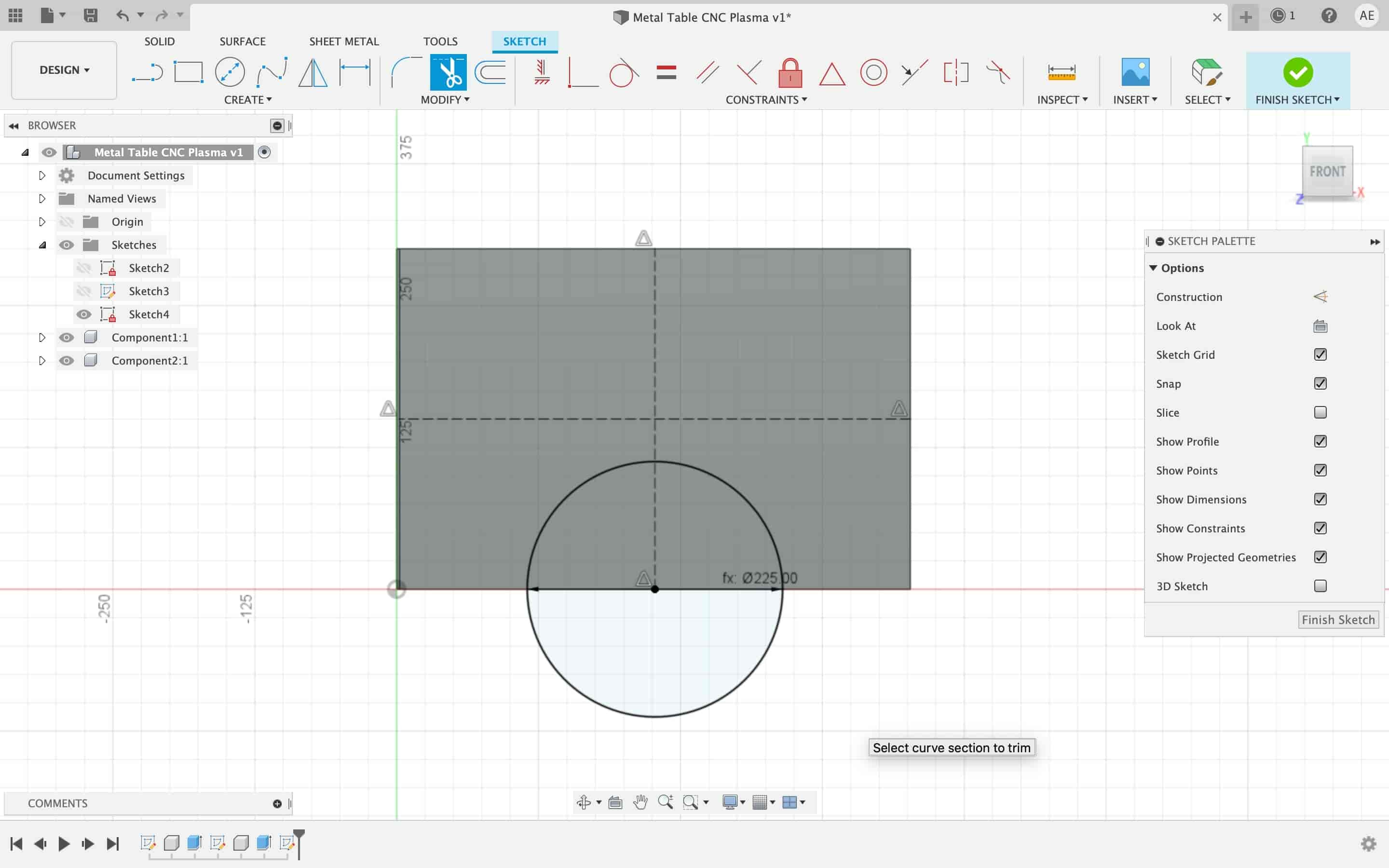Viewport: 1389px width, 868px height.
Task: Click the FRONT face of ViewCube
Action: click(x=1327, y=171)
